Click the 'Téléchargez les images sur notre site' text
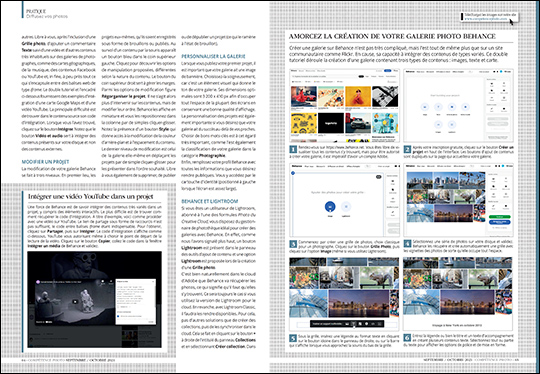The height and width of the screenshot is (374, 540). (x=490, y=15)
